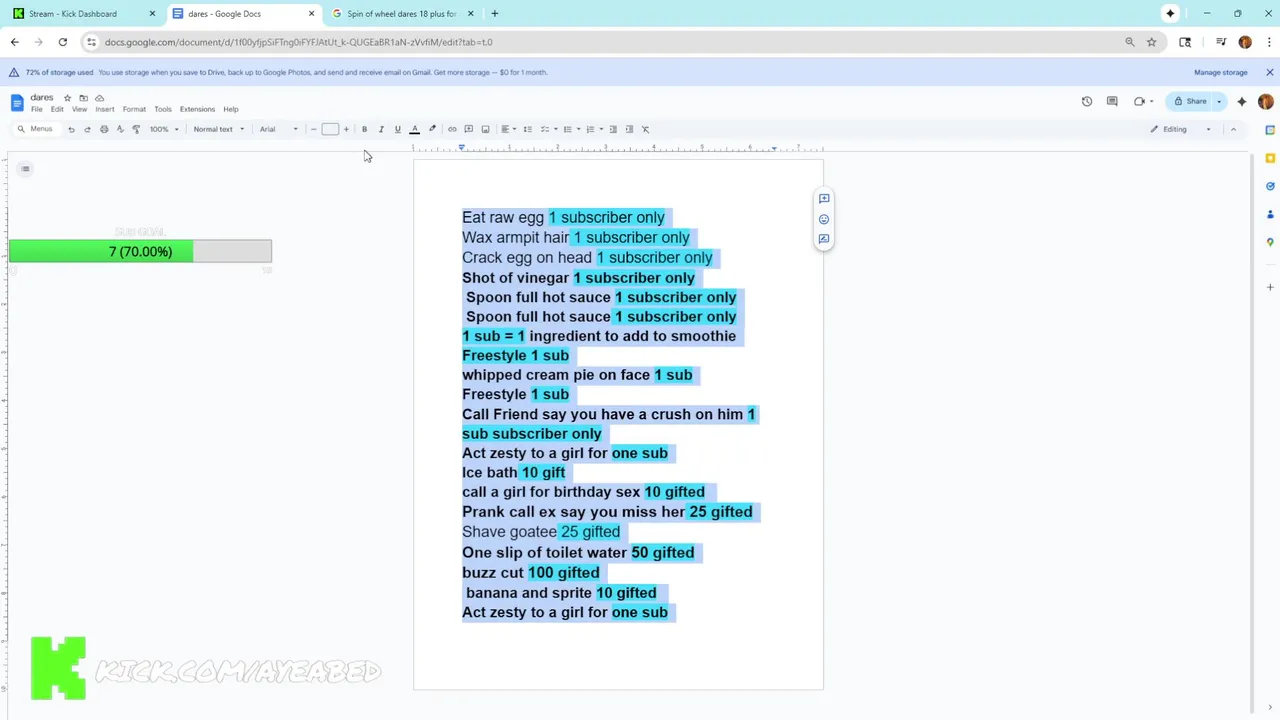Click the Redo icon in the Docs toolbar

pyautogui.click(x=87, y=129)
